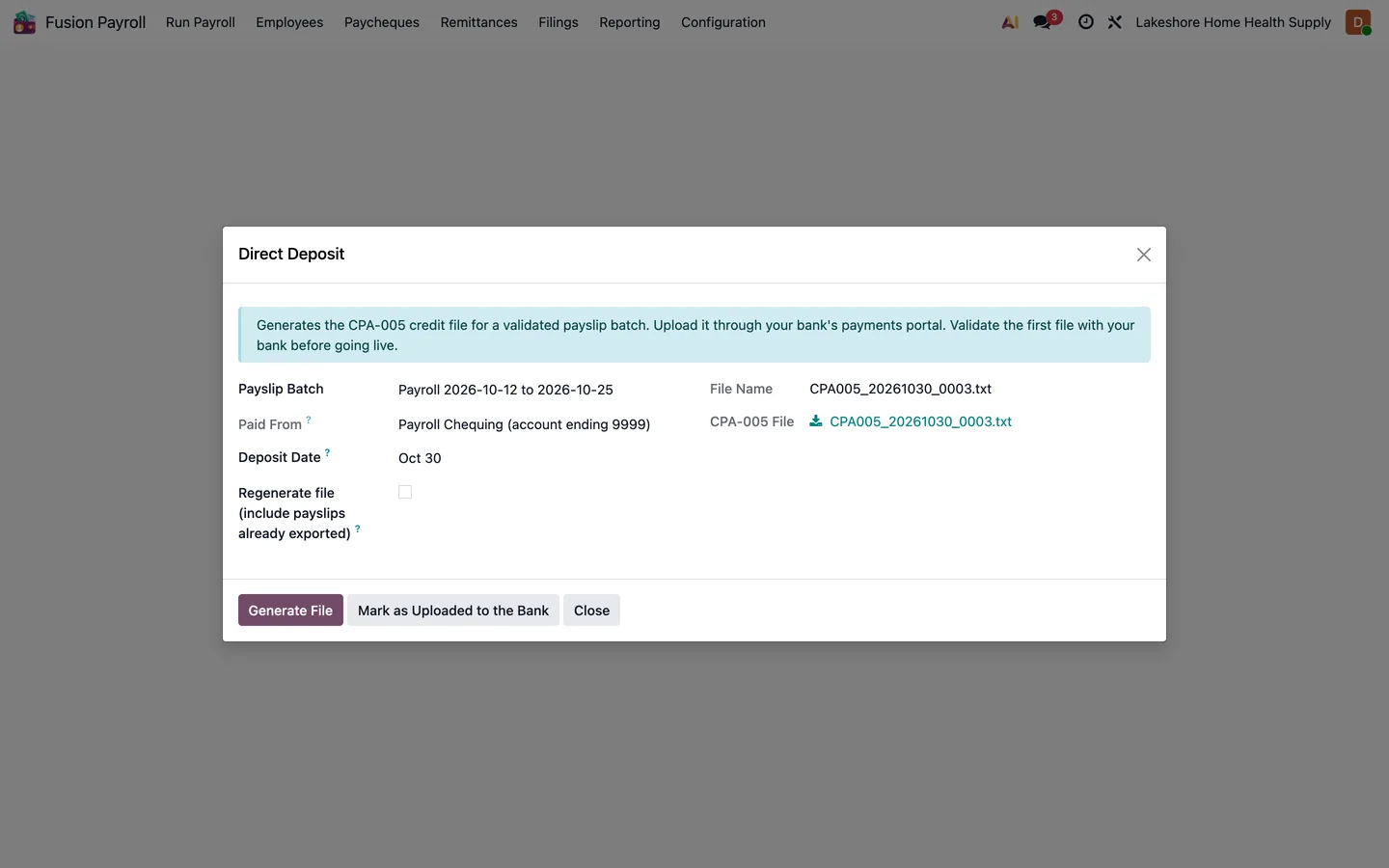Open the Paycheques menu

(382, 22)
